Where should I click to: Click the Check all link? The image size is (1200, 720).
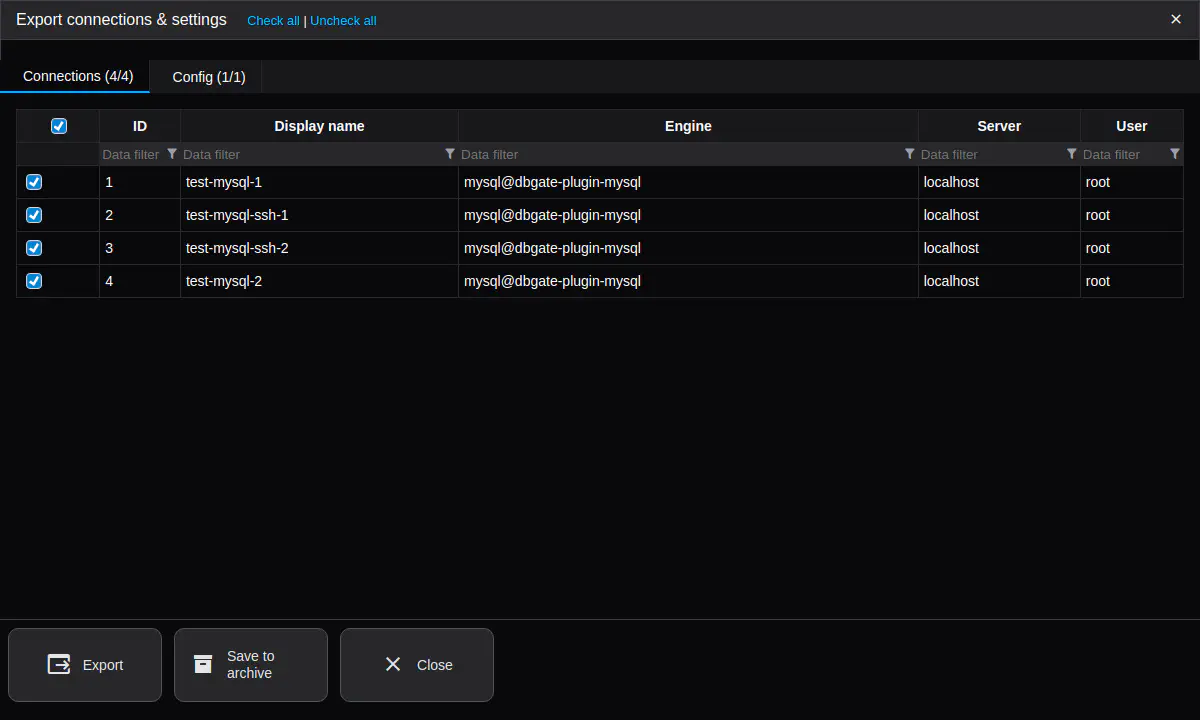click(x=273, y=21)
